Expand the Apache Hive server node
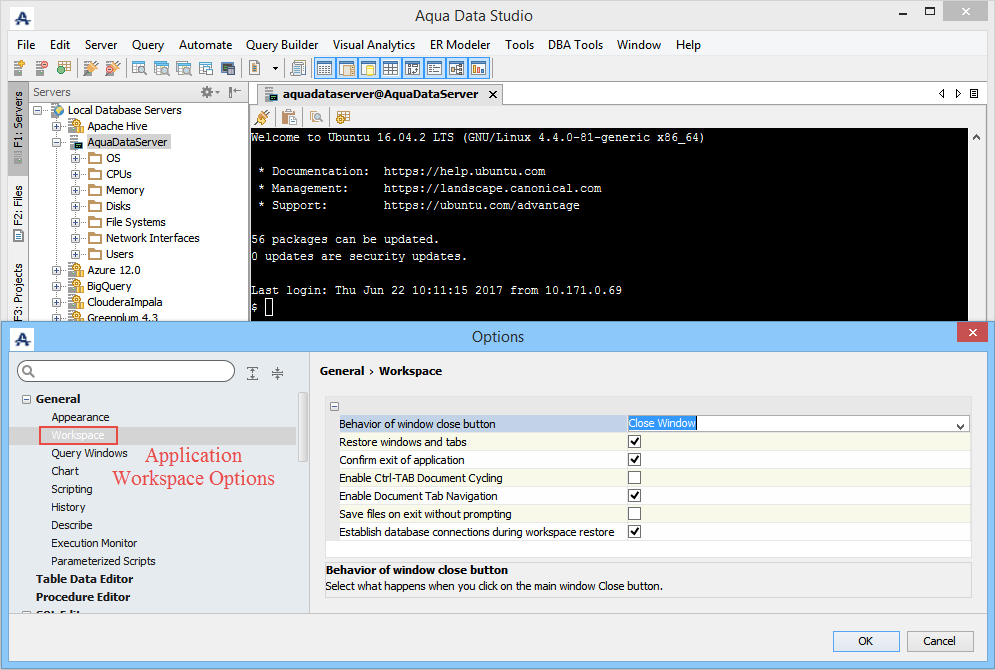 pyautogui.click(x=56, y=126)
